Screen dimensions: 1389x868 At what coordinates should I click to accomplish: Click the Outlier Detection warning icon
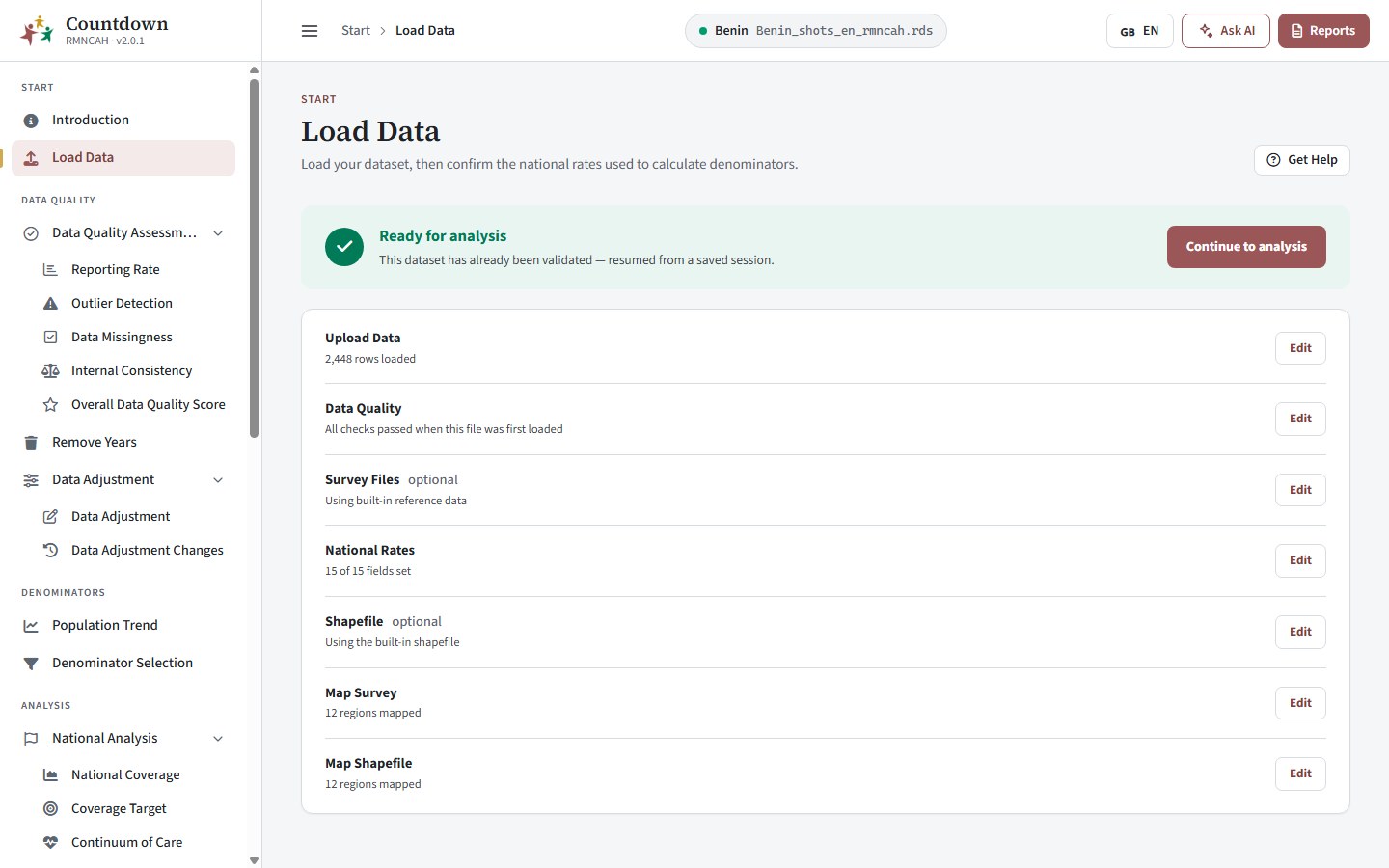click(50, 304)
